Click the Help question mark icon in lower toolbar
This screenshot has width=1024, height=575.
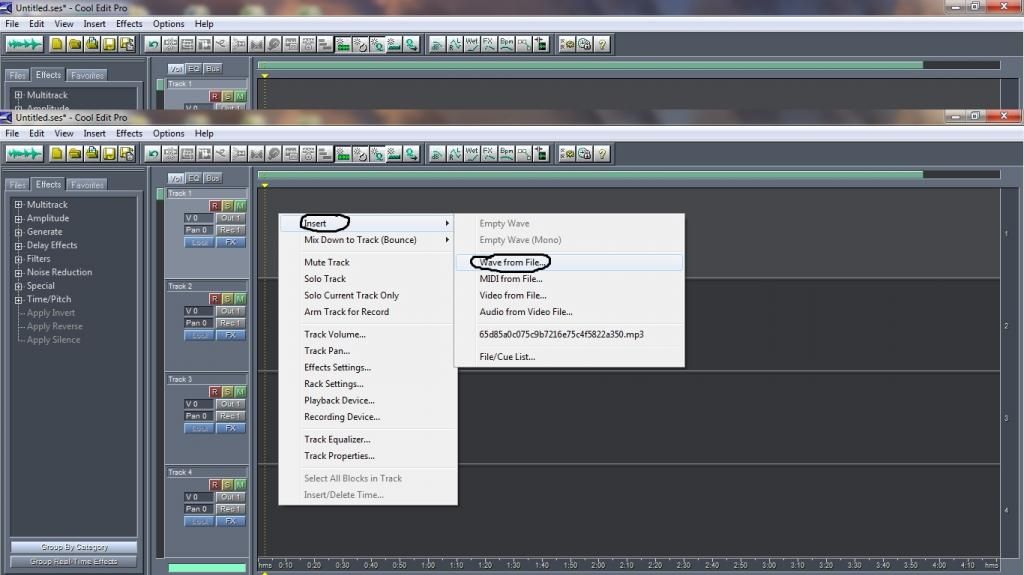click(603, 154)
